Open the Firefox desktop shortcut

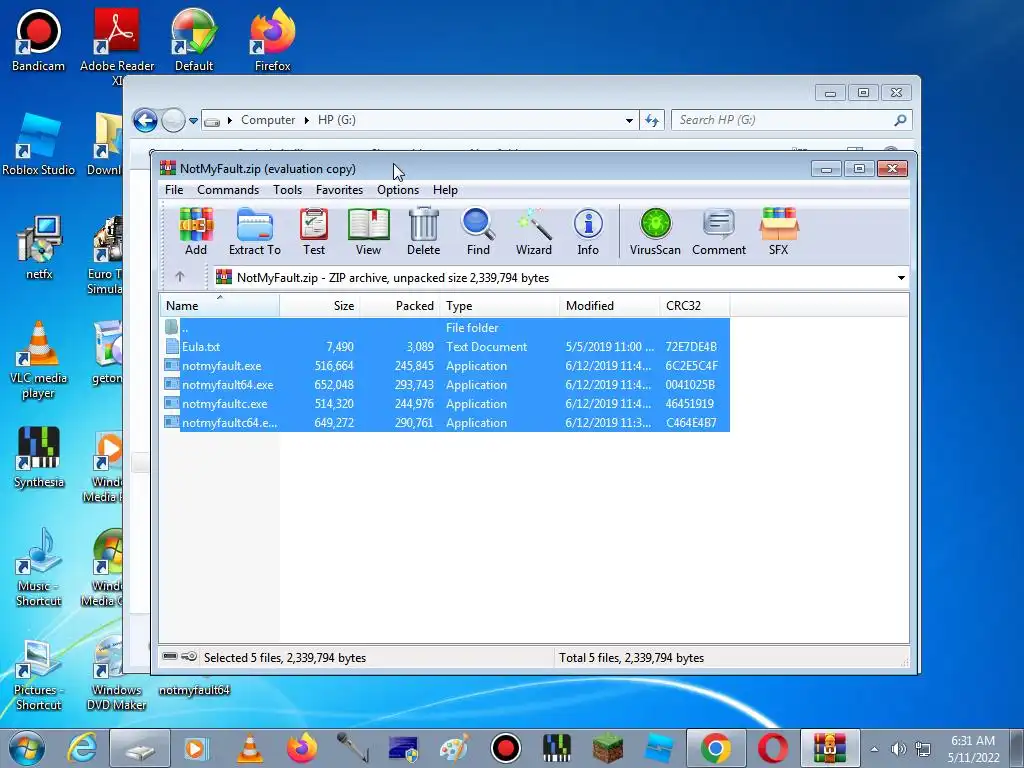click(x=272, y=40)
